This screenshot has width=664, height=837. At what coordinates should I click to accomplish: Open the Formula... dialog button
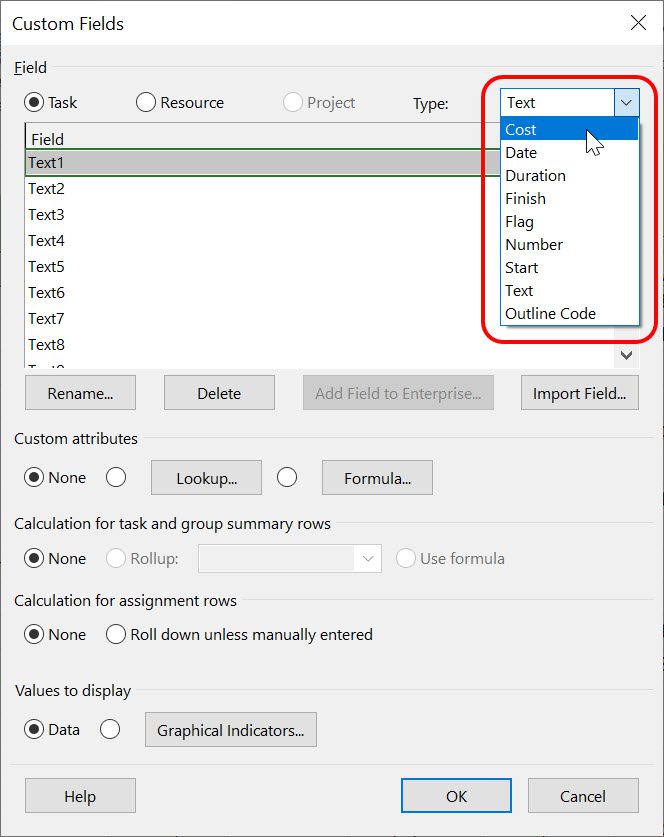point(377,478)
